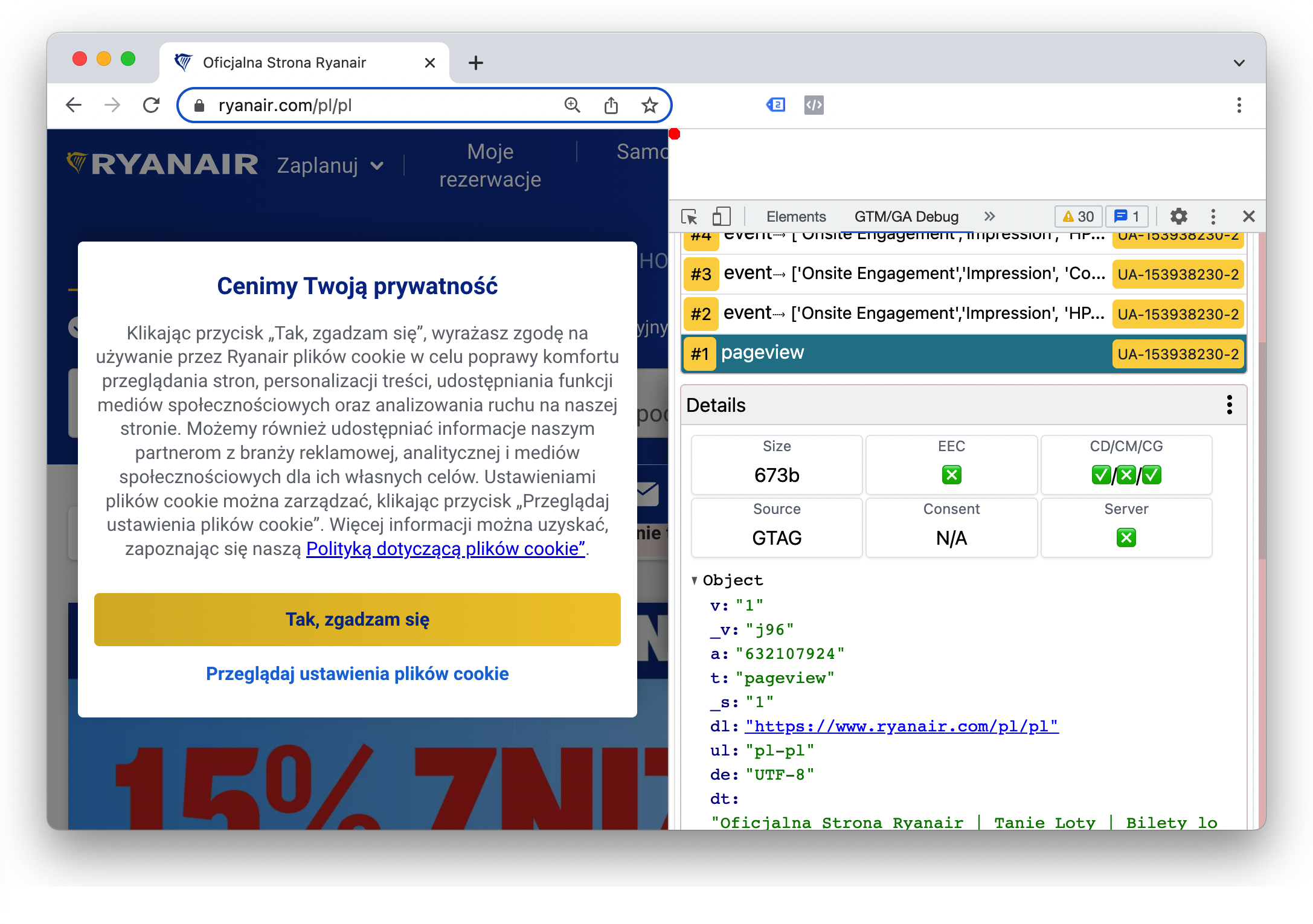Click the Consent N/A cell
This screenshot has height=924, width=1313.
(x=952, y=527)
